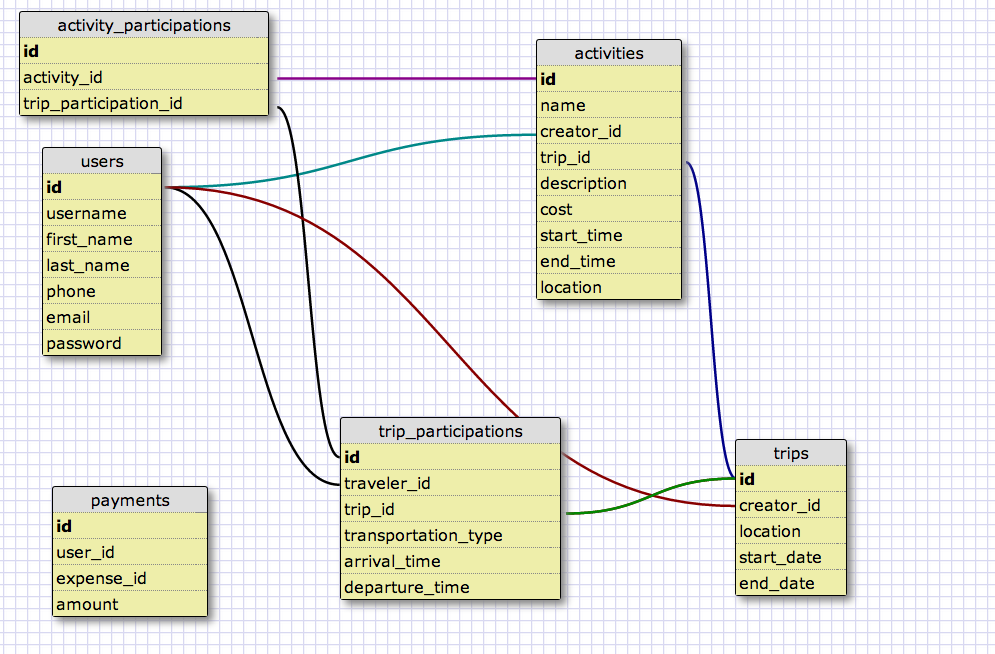Click trip_id field in activities table
995x654 pixels.
click(609, 157)
